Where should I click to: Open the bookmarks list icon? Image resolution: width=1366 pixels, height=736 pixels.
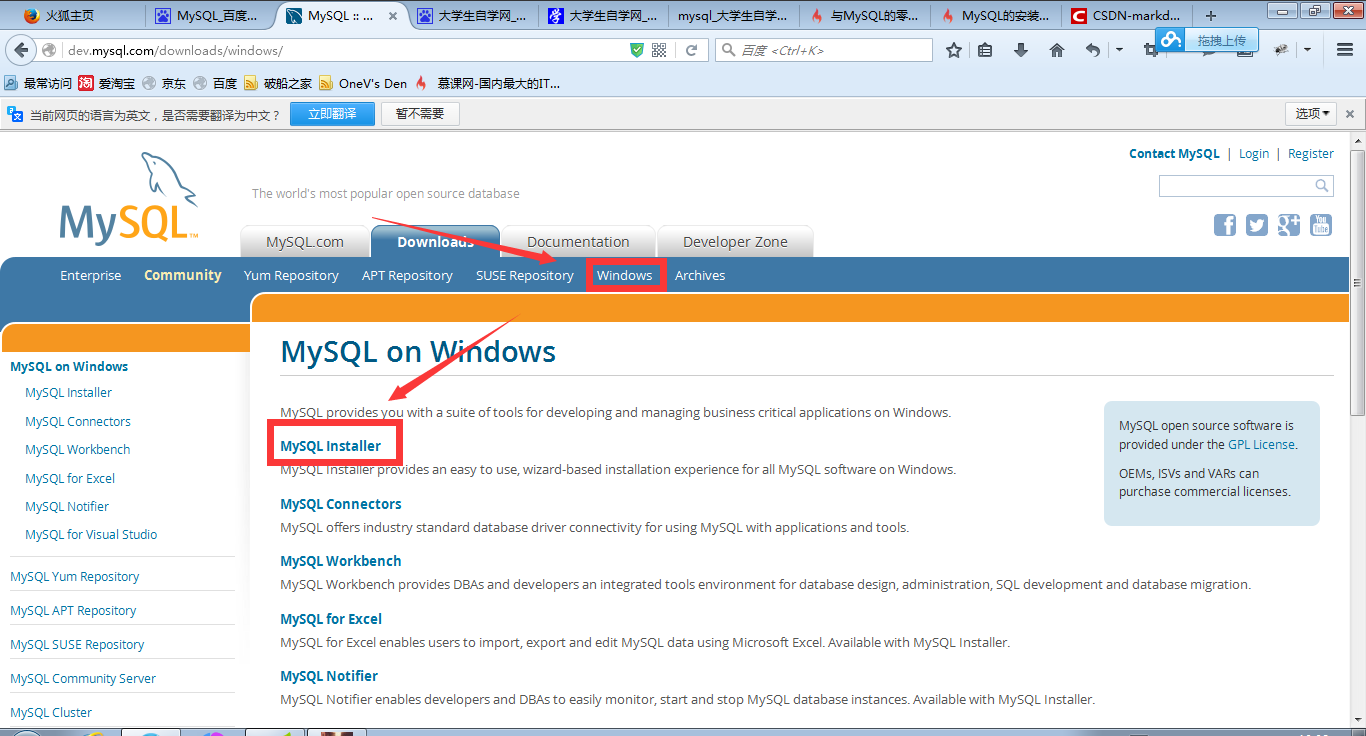[985, 50]
